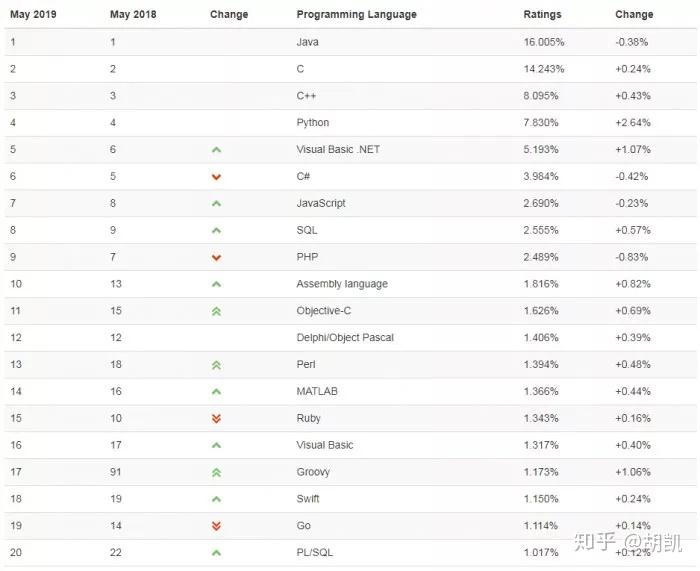
Task: Click the May 2018 column header
Action: [x=132, y=15]
